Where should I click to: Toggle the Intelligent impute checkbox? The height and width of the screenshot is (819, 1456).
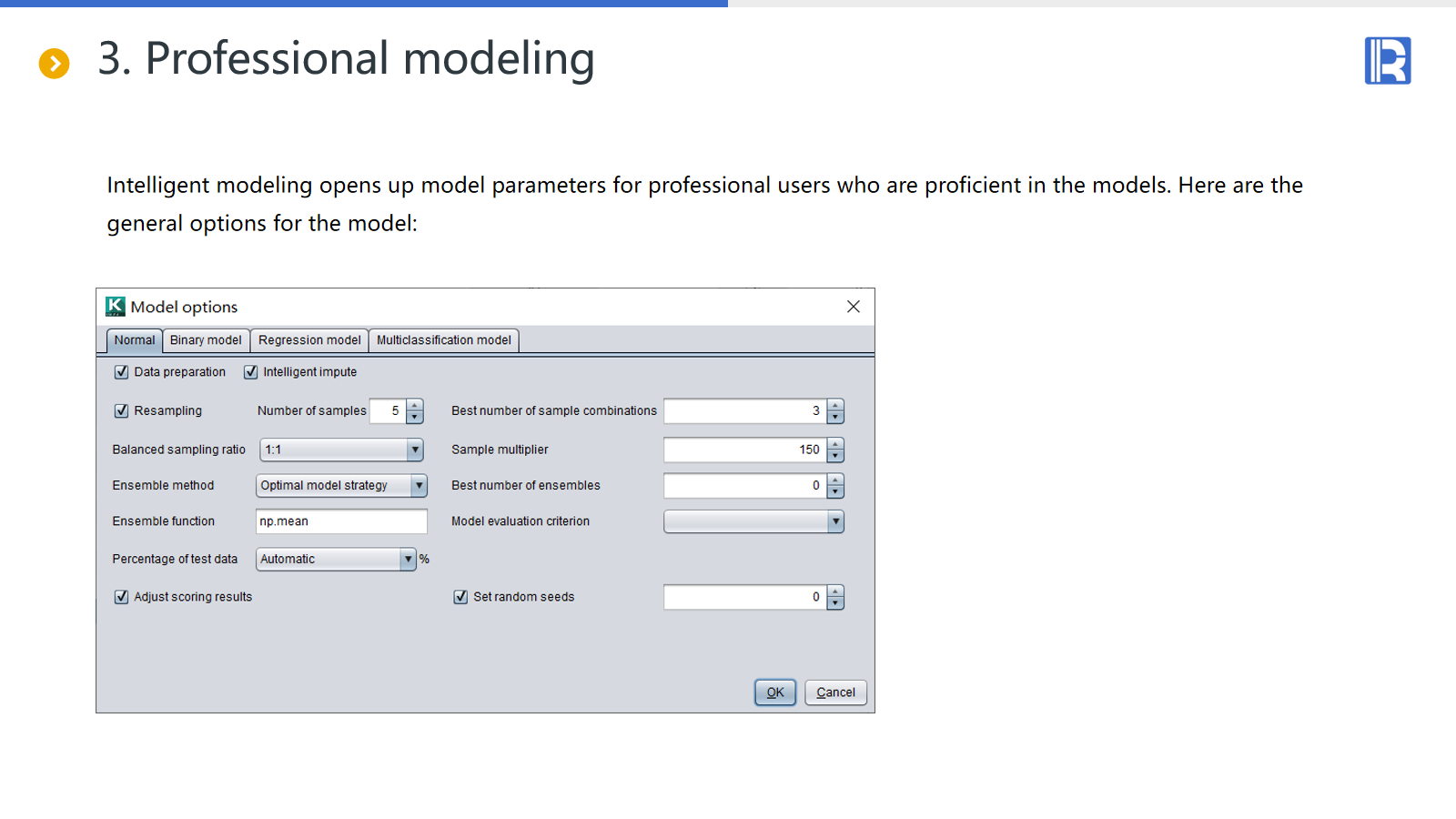[251, 372]
